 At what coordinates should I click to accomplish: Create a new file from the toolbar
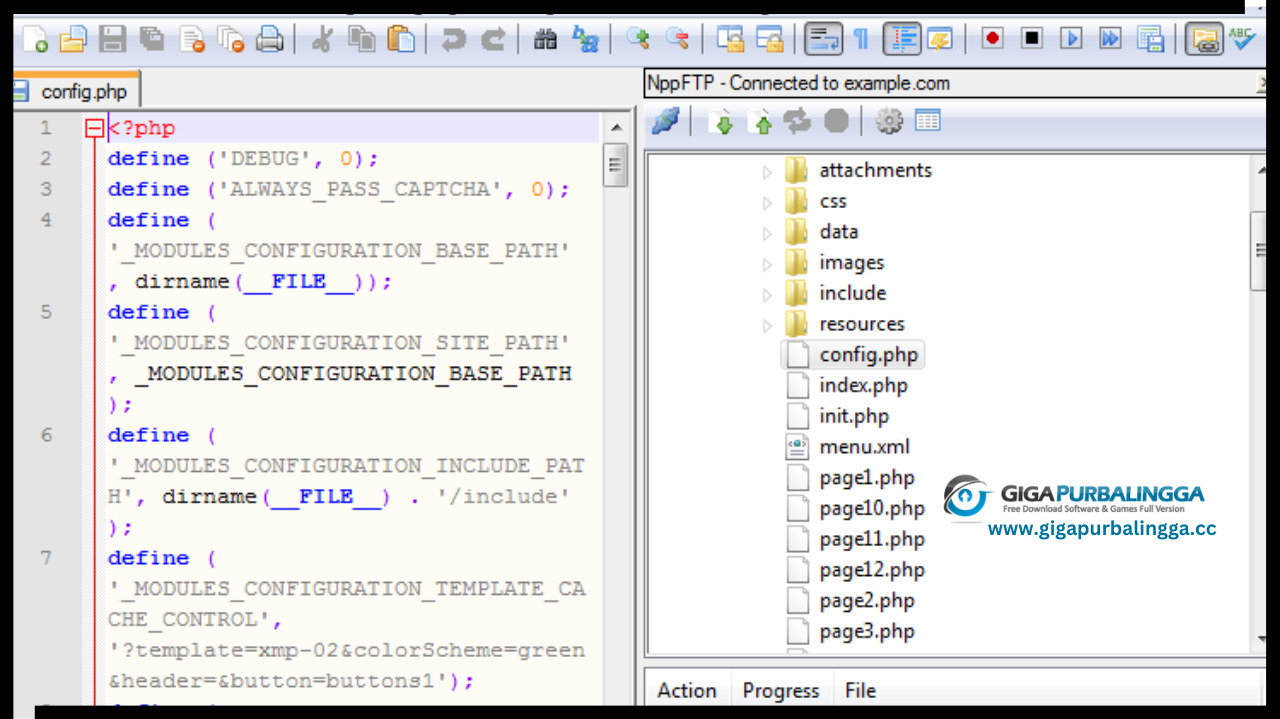pyautogui.click(x=35, y=39)
